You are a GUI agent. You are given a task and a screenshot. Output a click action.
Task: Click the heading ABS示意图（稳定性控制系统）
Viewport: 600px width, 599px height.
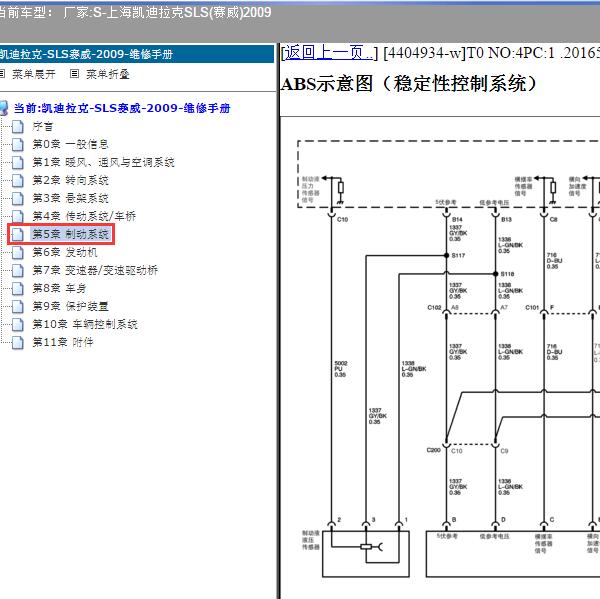[x=409, y=83]
